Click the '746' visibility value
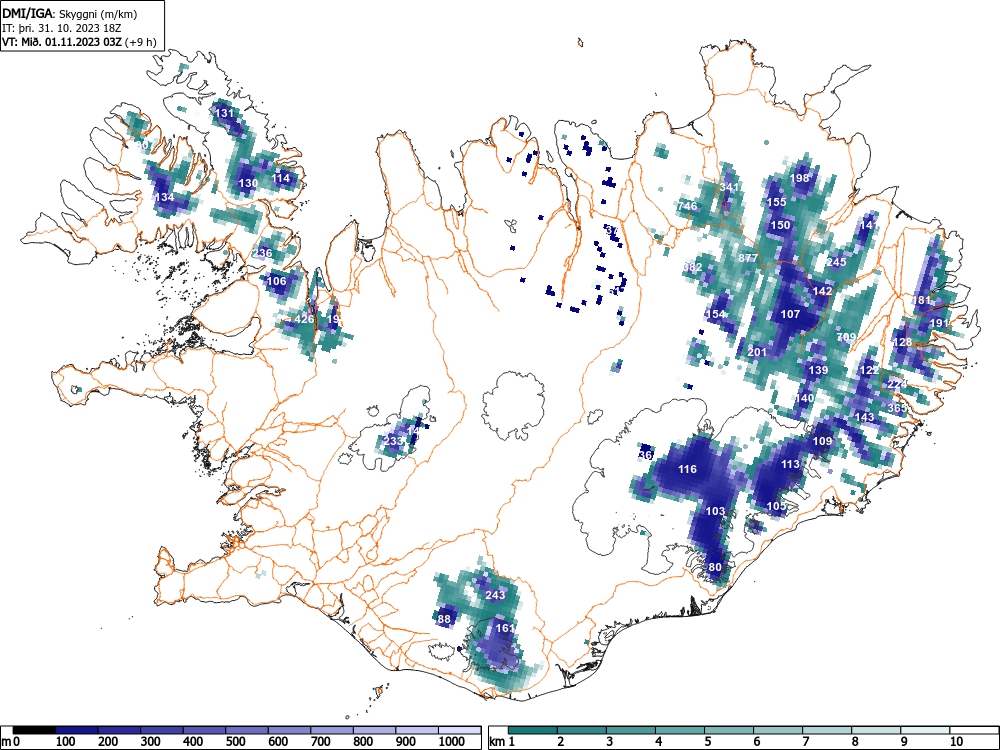Screen dimensions: 1000x750 tap(688, 206)
